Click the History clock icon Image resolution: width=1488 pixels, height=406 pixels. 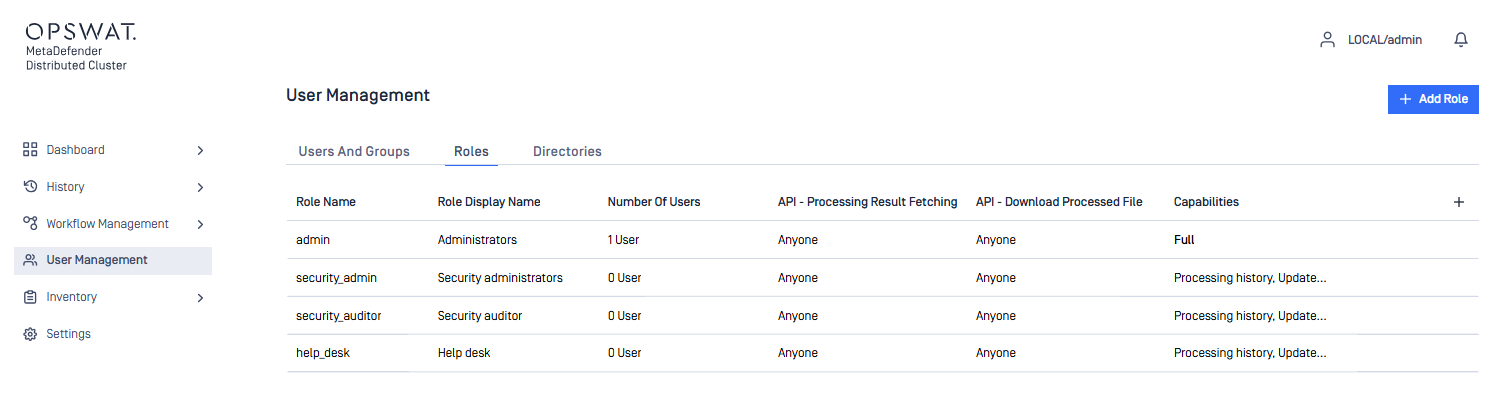click(30, 187)
